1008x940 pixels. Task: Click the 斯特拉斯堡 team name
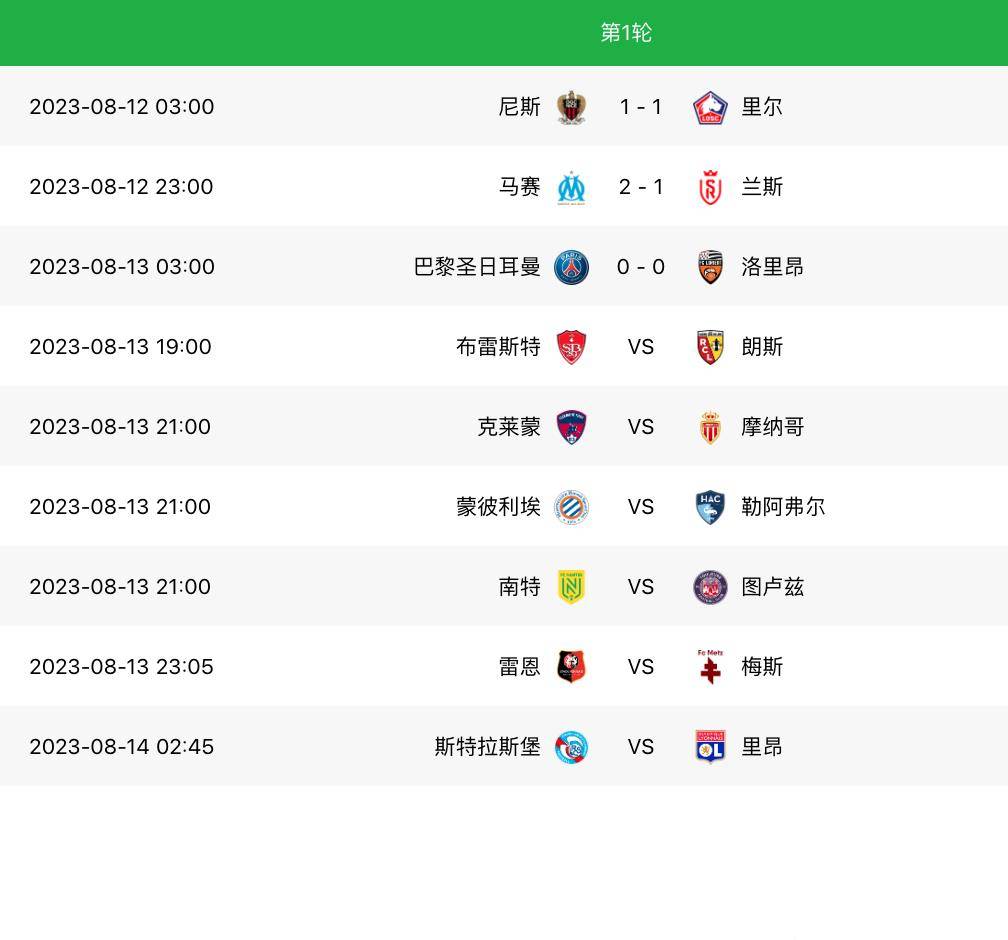[x=487, y=747]
